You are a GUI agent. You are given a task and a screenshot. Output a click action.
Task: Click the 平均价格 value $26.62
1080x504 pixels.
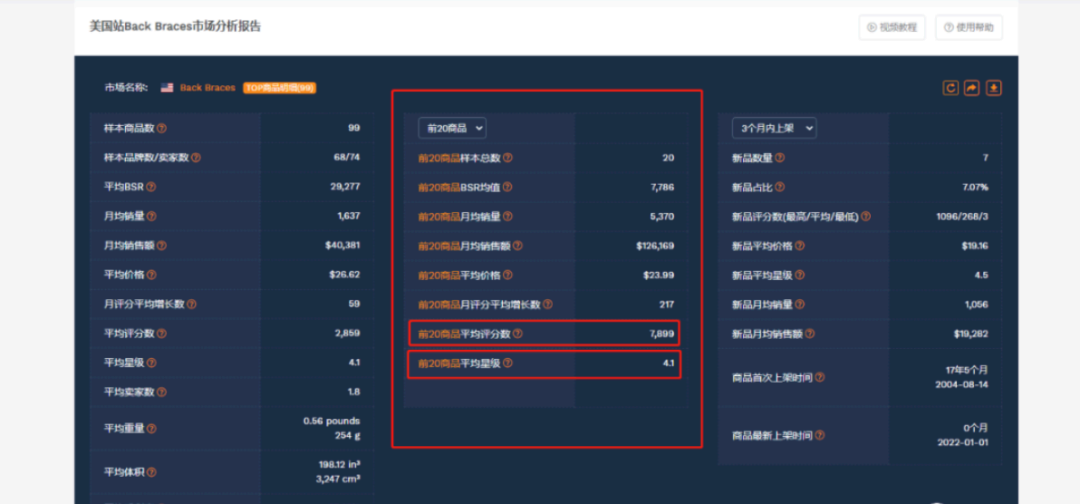coord(344,275)
